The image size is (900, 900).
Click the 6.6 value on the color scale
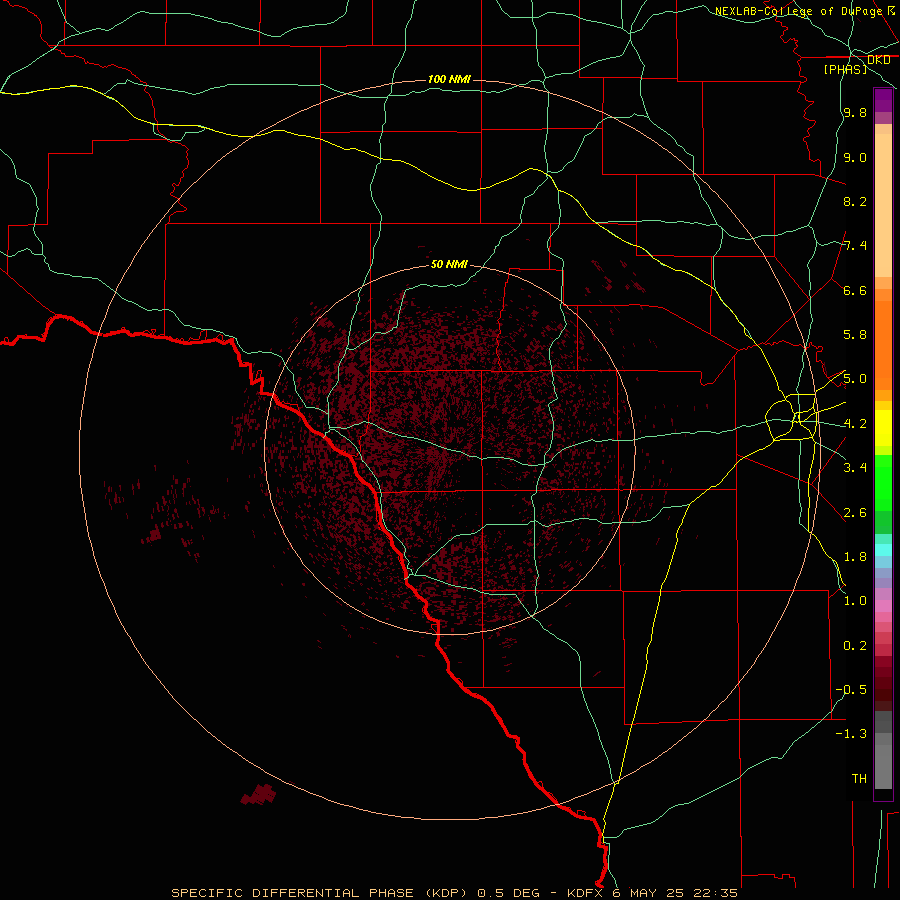[855, 290]
